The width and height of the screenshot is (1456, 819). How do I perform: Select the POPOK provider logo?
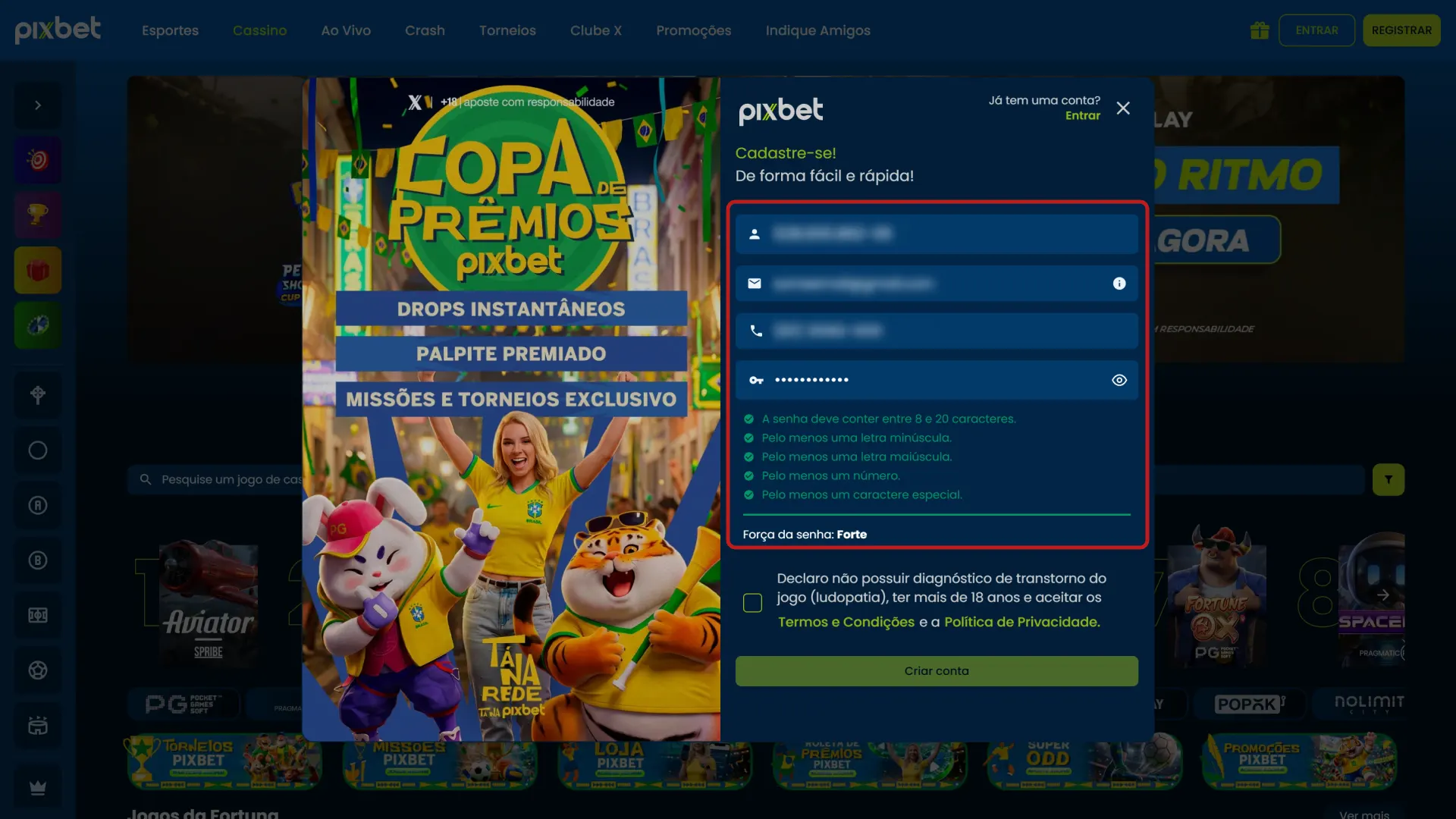pyautogui.click(x=1250, y=704)
